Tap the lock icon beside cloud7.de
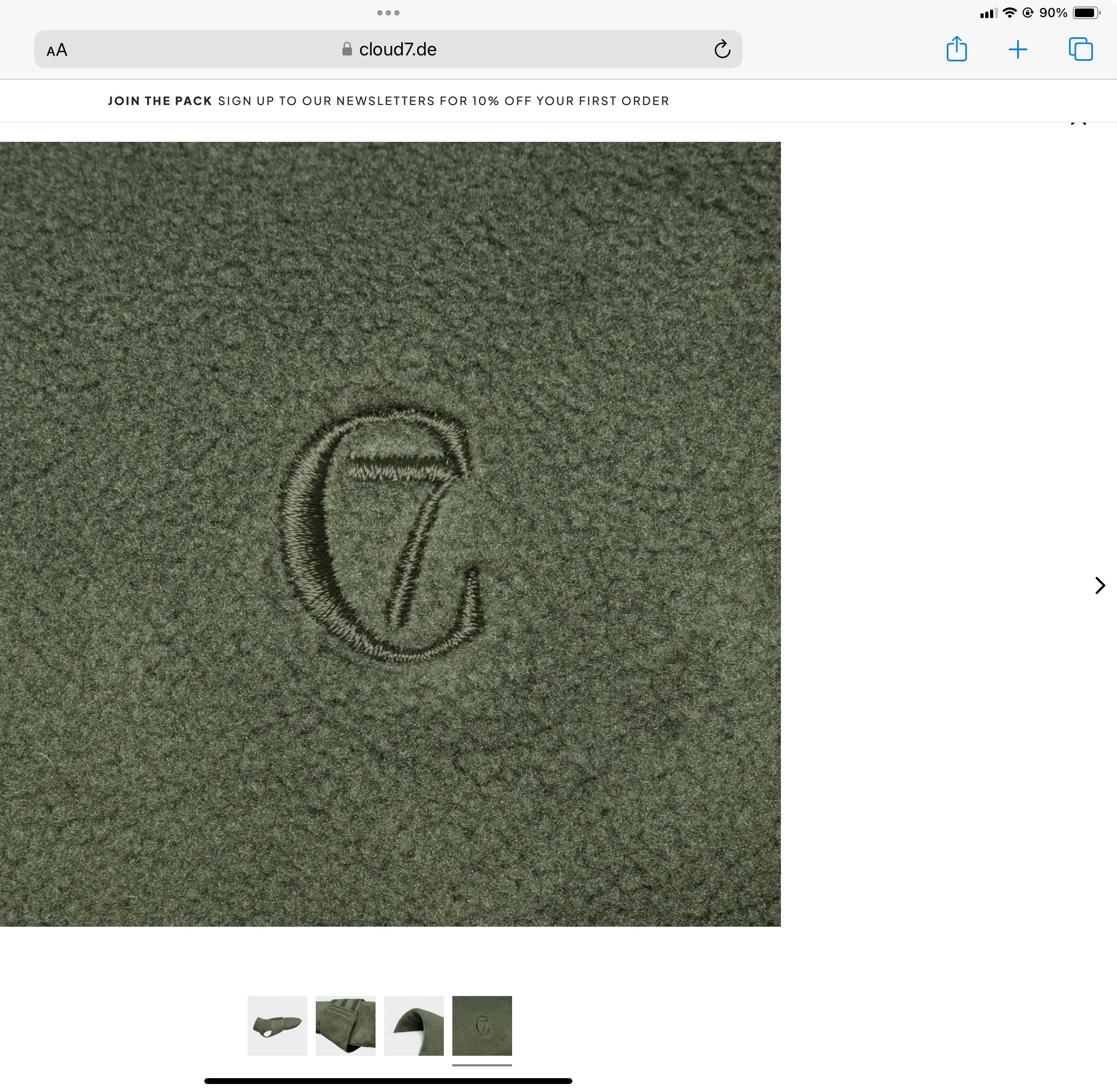The height and width of the screenshot is (1092, 1117). (347, 50)
